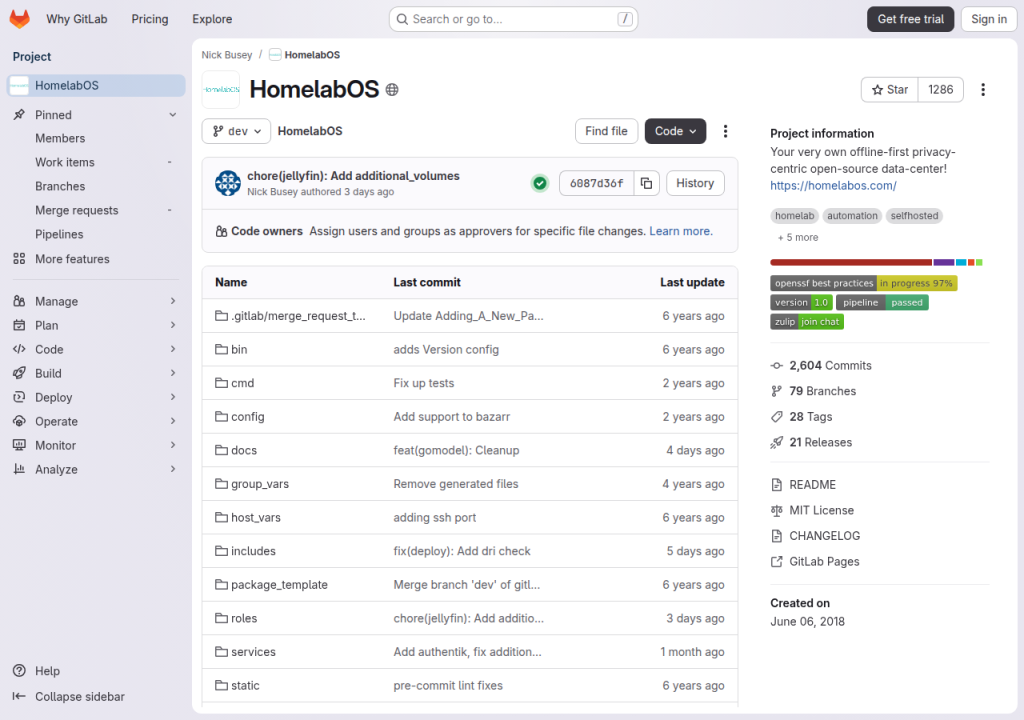This screenshot has height=720, width=1024.
Task: Open Explore in top navigation
Action: (212, 19)
